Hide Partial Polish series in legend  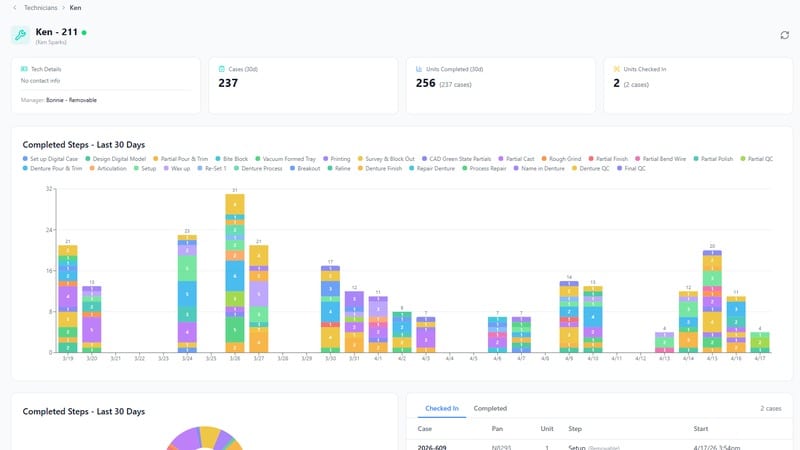[x=713, y=159]
